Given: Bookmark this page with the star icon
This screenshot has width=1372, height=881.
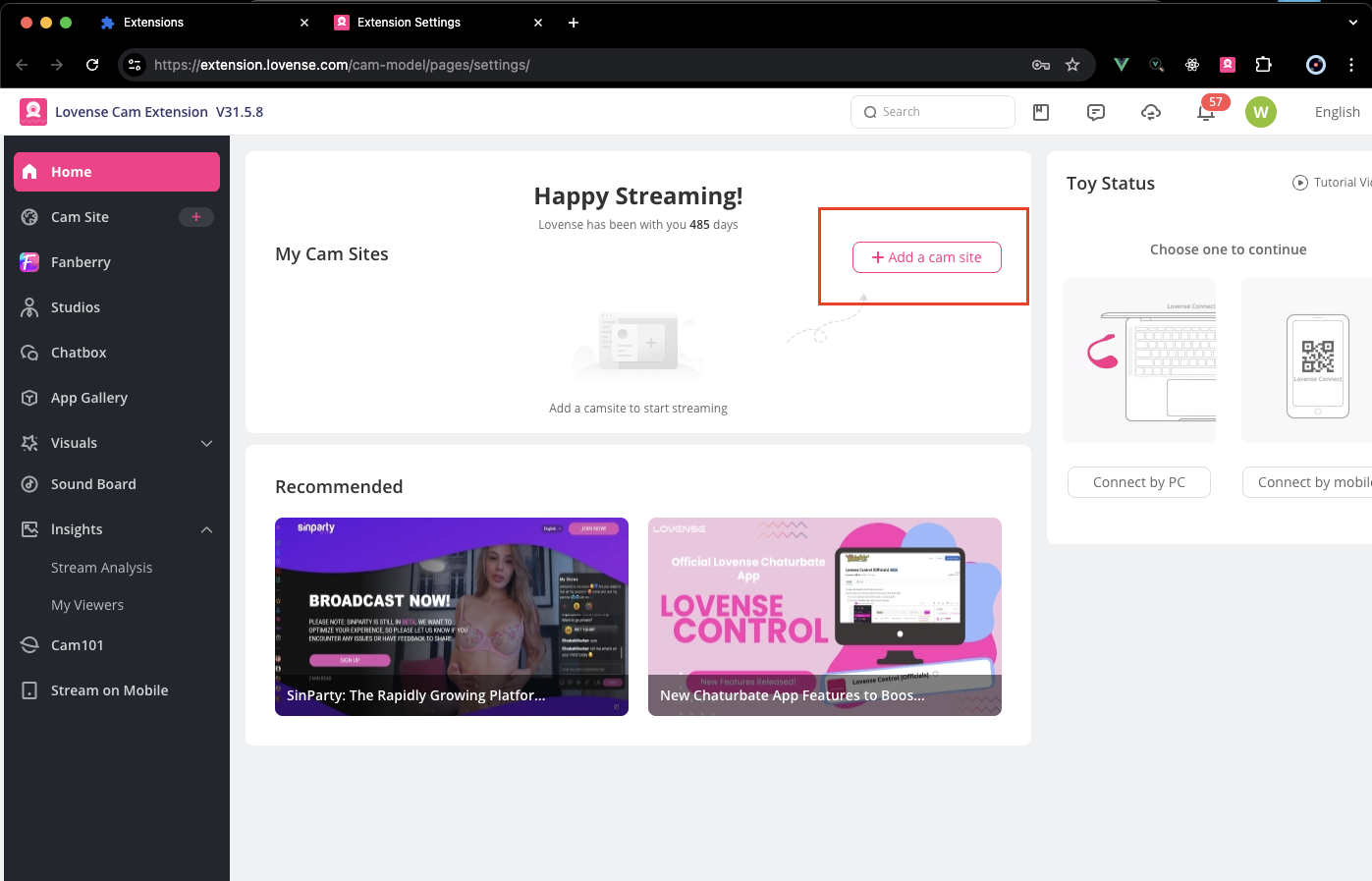Looking at the screenshot, I should pos(1072,65).
